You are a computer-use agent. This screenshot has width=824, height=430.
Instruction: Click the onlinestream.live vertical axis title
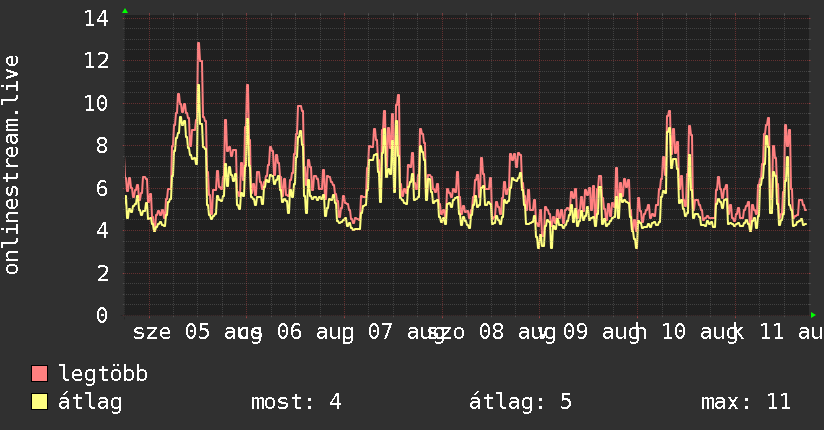pos(11,165)
